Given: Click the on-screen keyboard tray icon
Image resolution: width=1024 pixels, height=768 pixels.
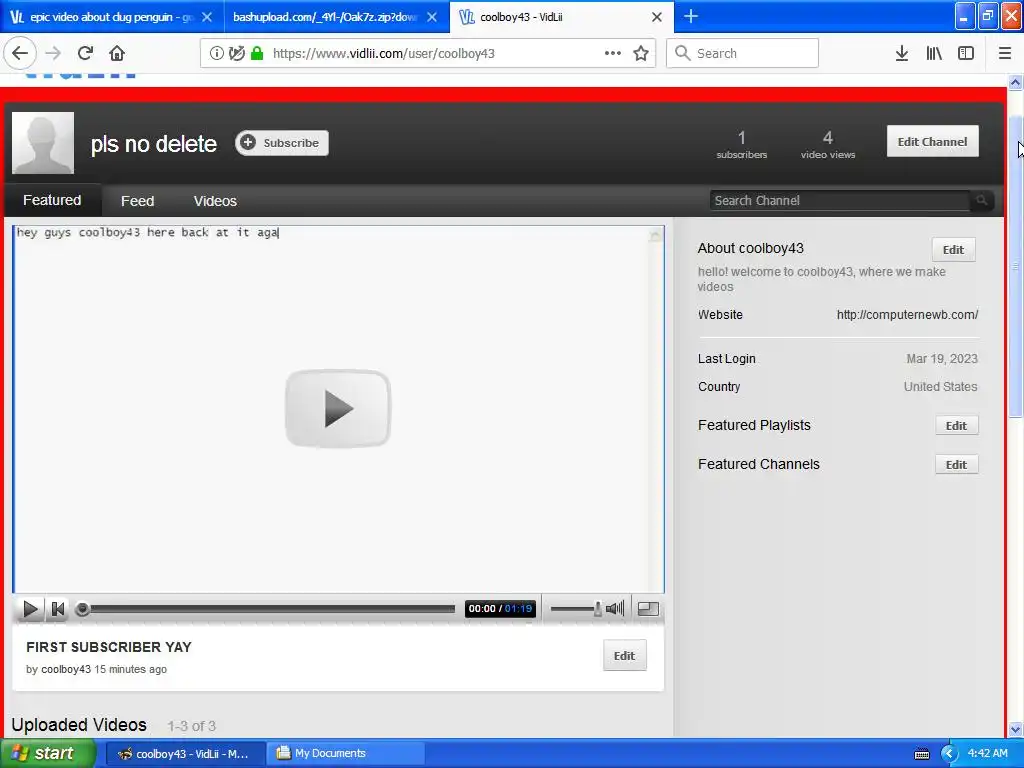Looking at the screenshot, I should click(921, 754).
